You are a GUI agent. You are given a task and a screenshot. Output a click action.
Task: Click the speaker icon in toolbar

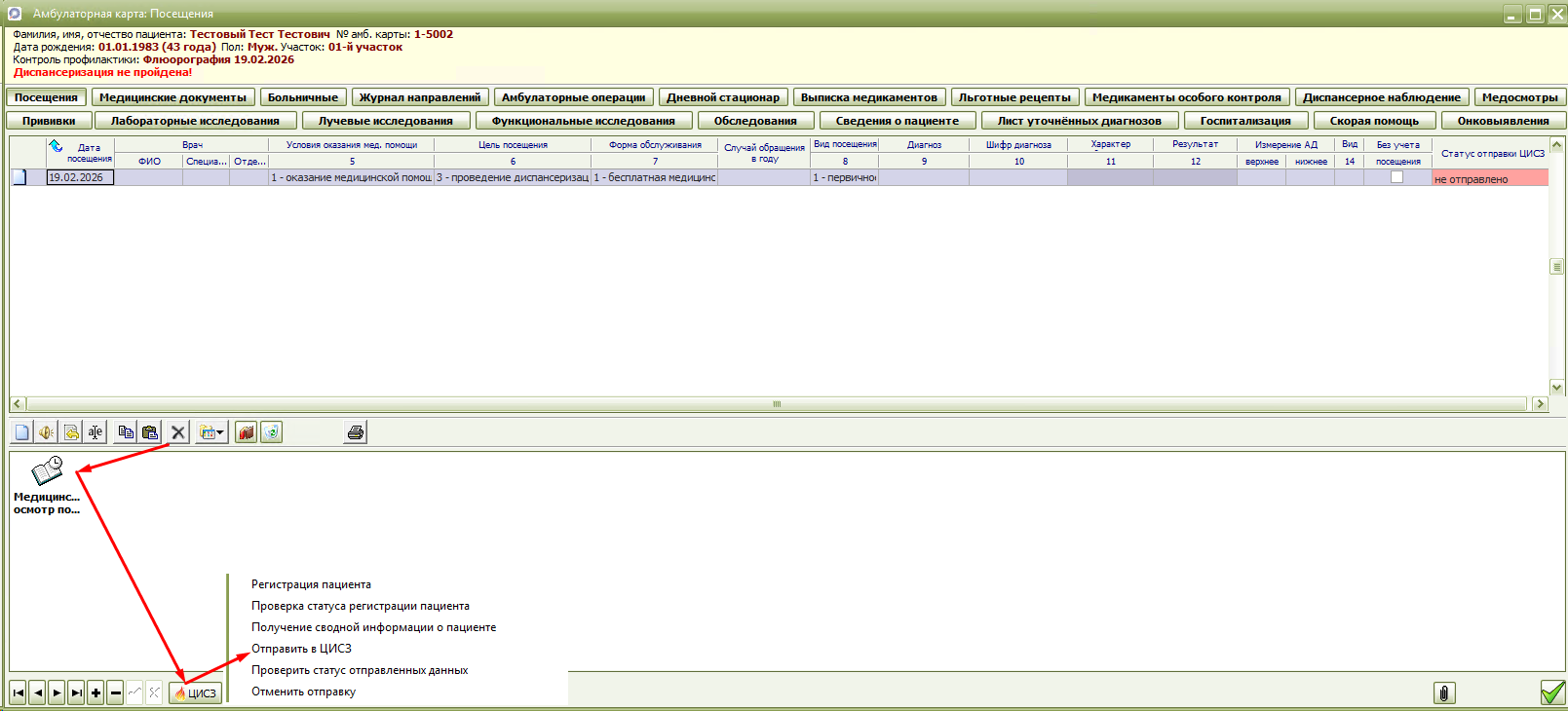pos(46,432)
